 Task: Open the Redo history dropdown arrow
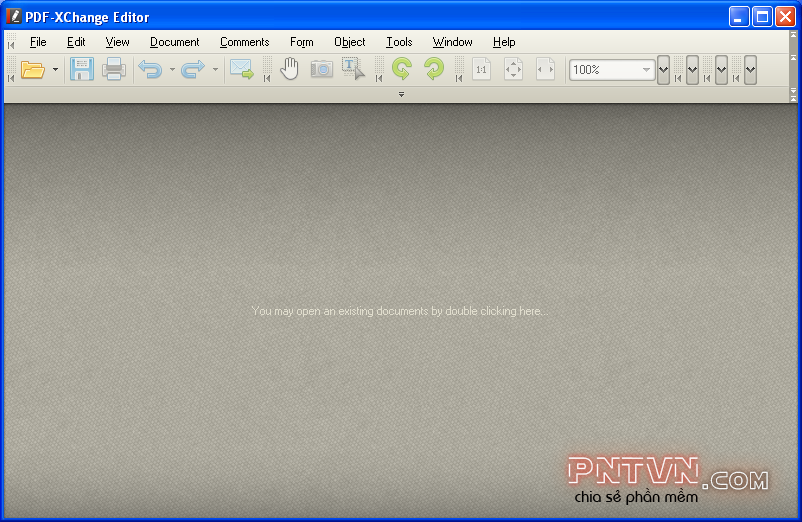pos(215,69)
